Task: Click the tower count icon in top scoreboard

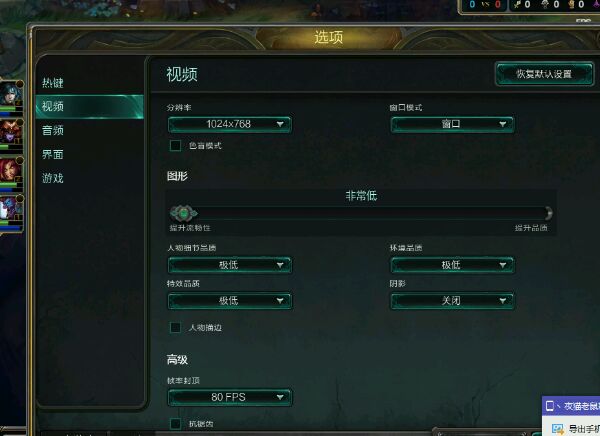Action: [545, 5]
